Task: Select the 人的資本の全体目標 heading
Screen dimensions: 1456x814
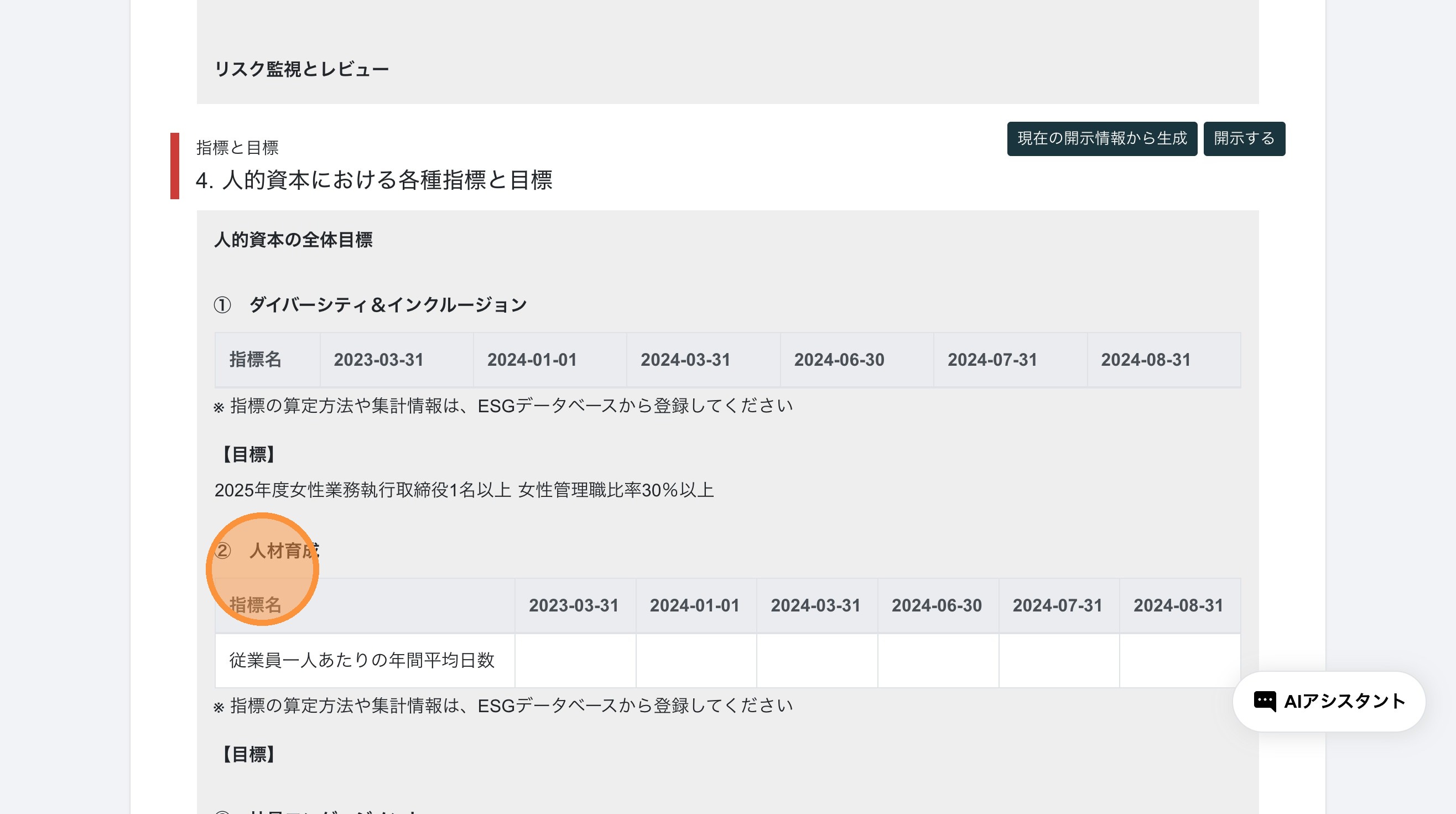Action: coord(293,240)
